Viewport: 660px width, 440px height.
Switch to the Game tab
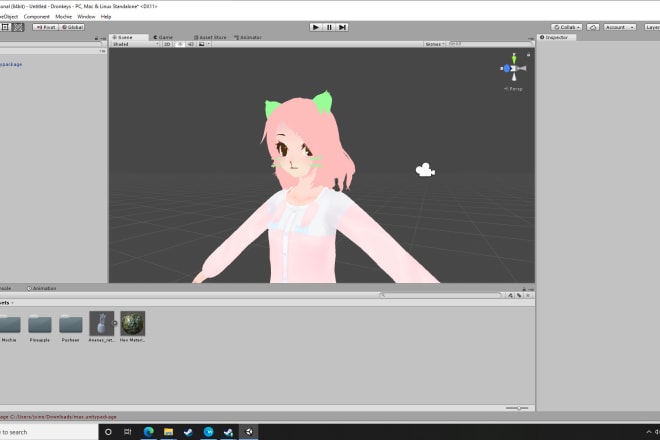point(163,37)
